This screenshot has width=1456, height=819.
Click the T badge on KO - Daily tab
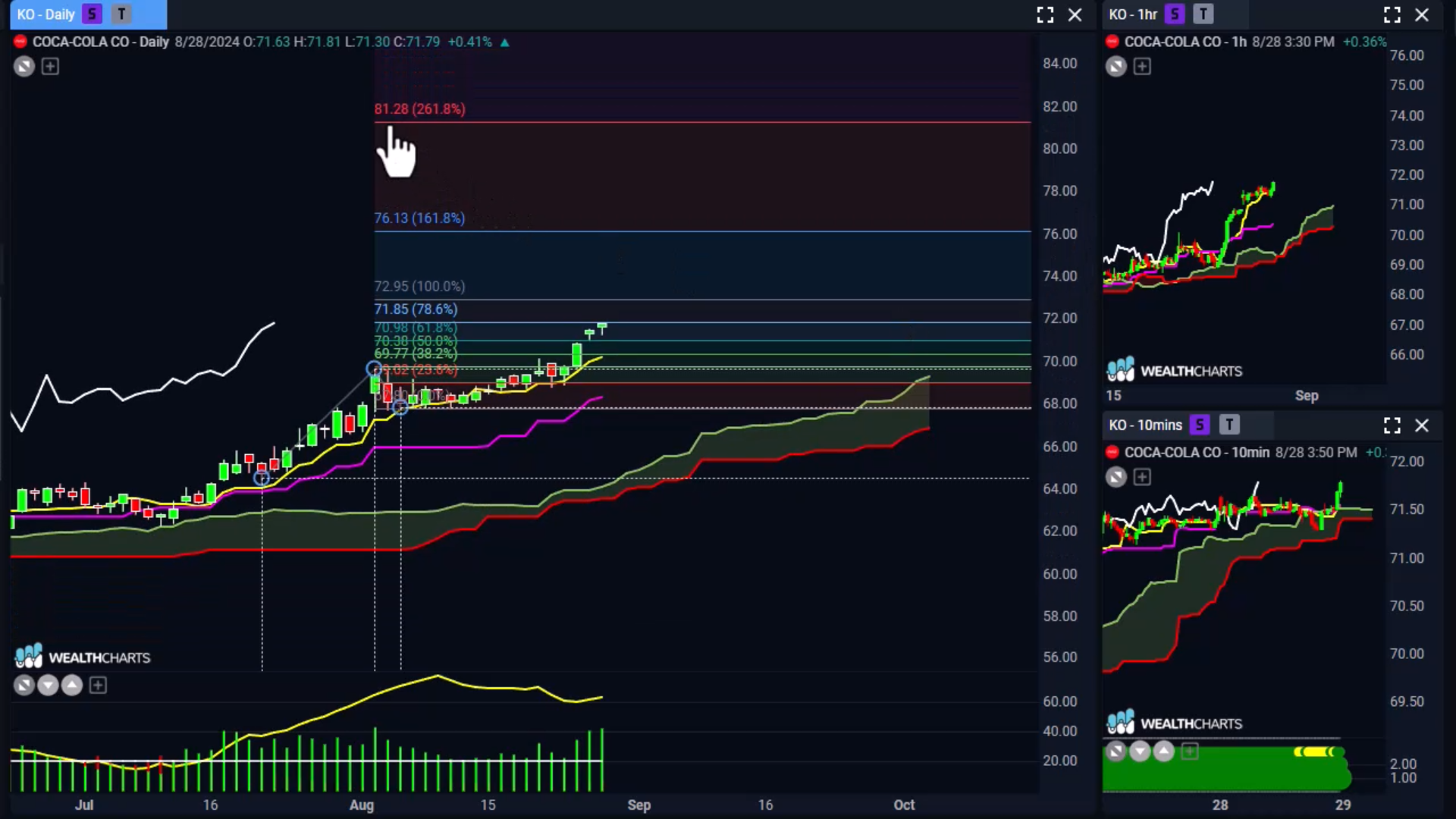pos(121,14)
